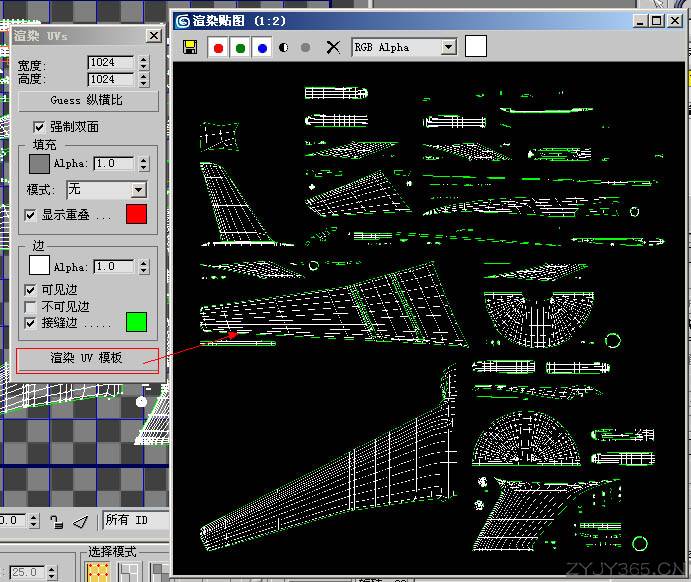The height and width of the screenshot is (582, 691).
Task: Toggle the blue channel button
Action: pos(262,47)
